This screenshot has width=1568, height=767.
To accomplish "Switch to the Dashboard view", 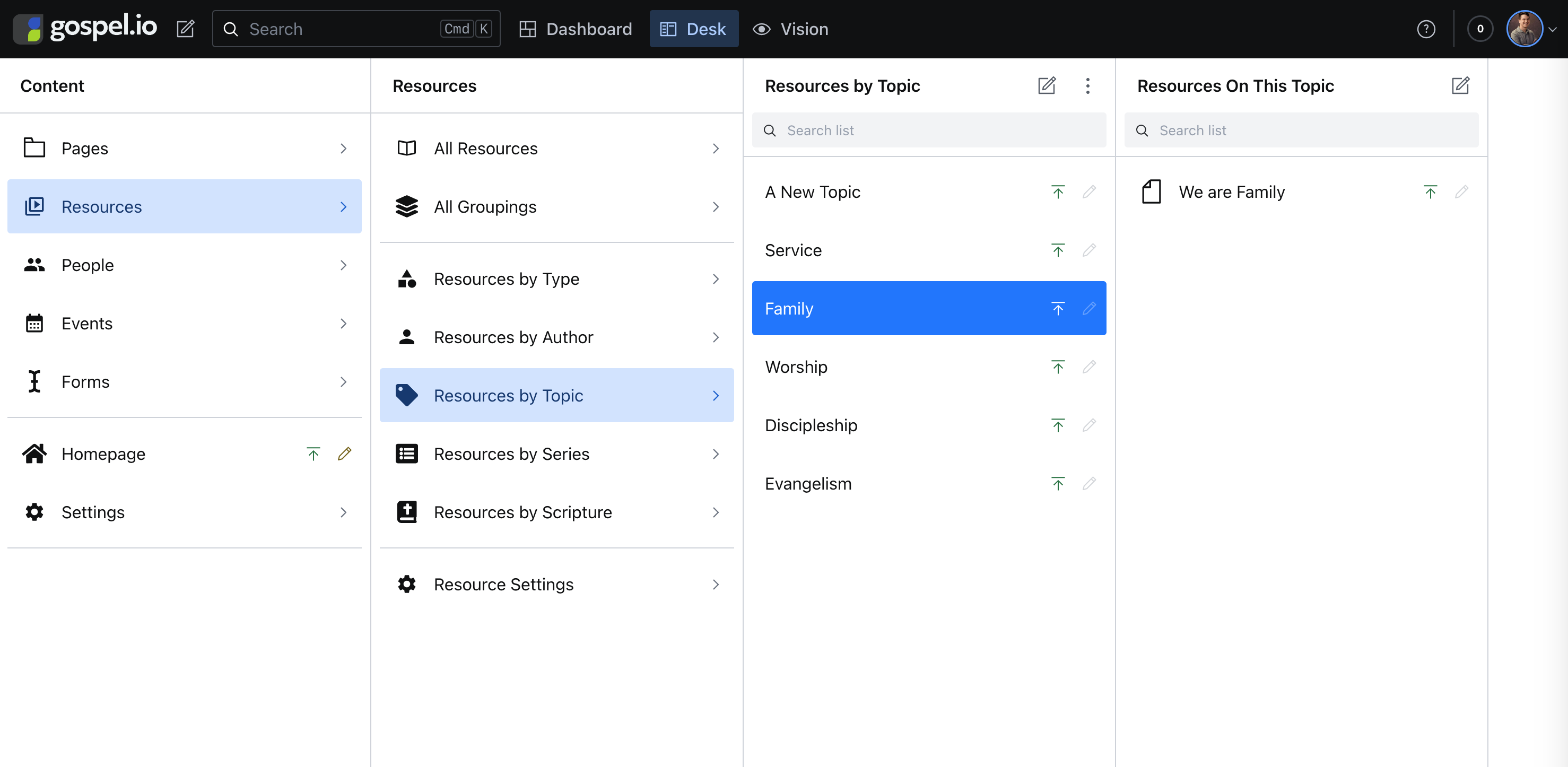I will point(575,29).
